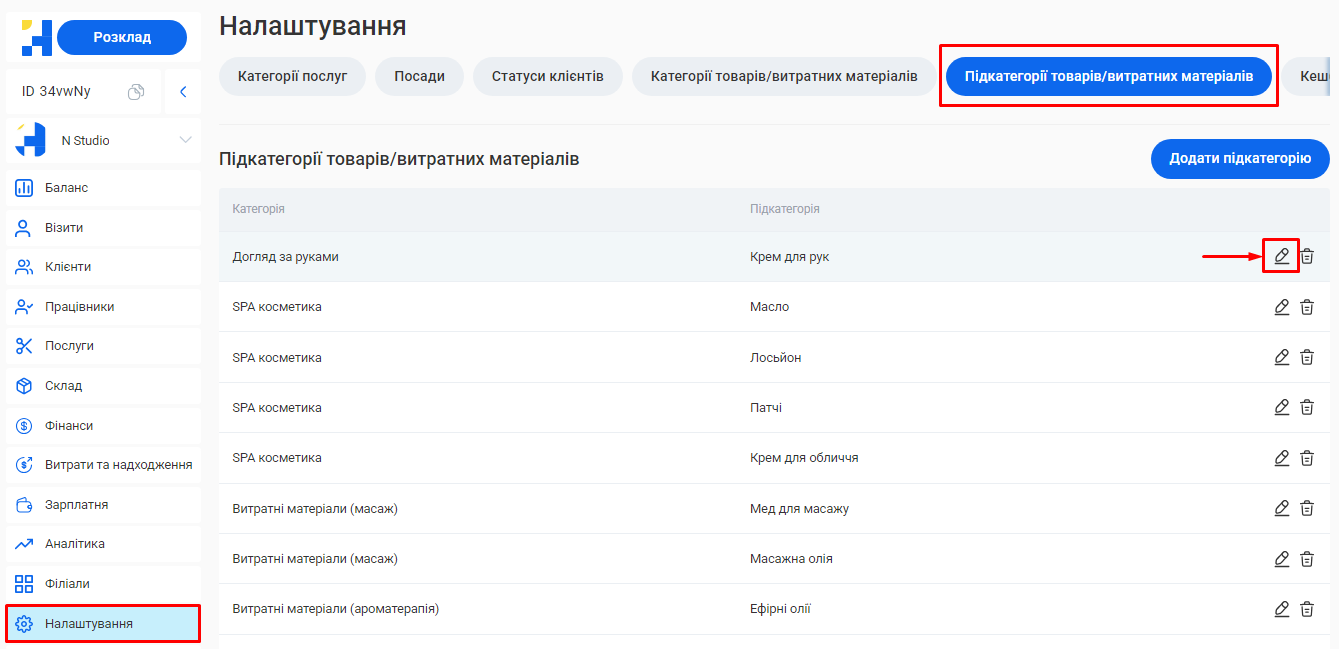Switch to the Посади tab
The image size is (1339, 649).
[419, 75]
